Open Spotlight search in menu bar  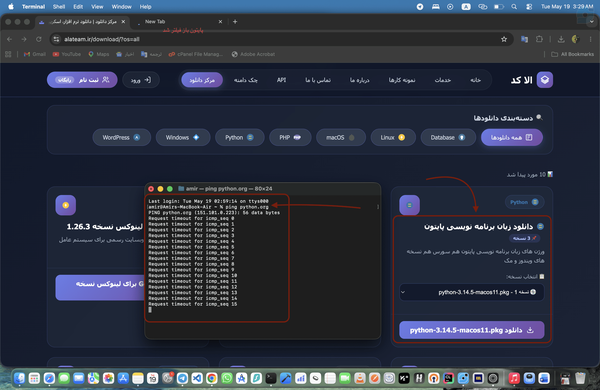pos(514,7)
